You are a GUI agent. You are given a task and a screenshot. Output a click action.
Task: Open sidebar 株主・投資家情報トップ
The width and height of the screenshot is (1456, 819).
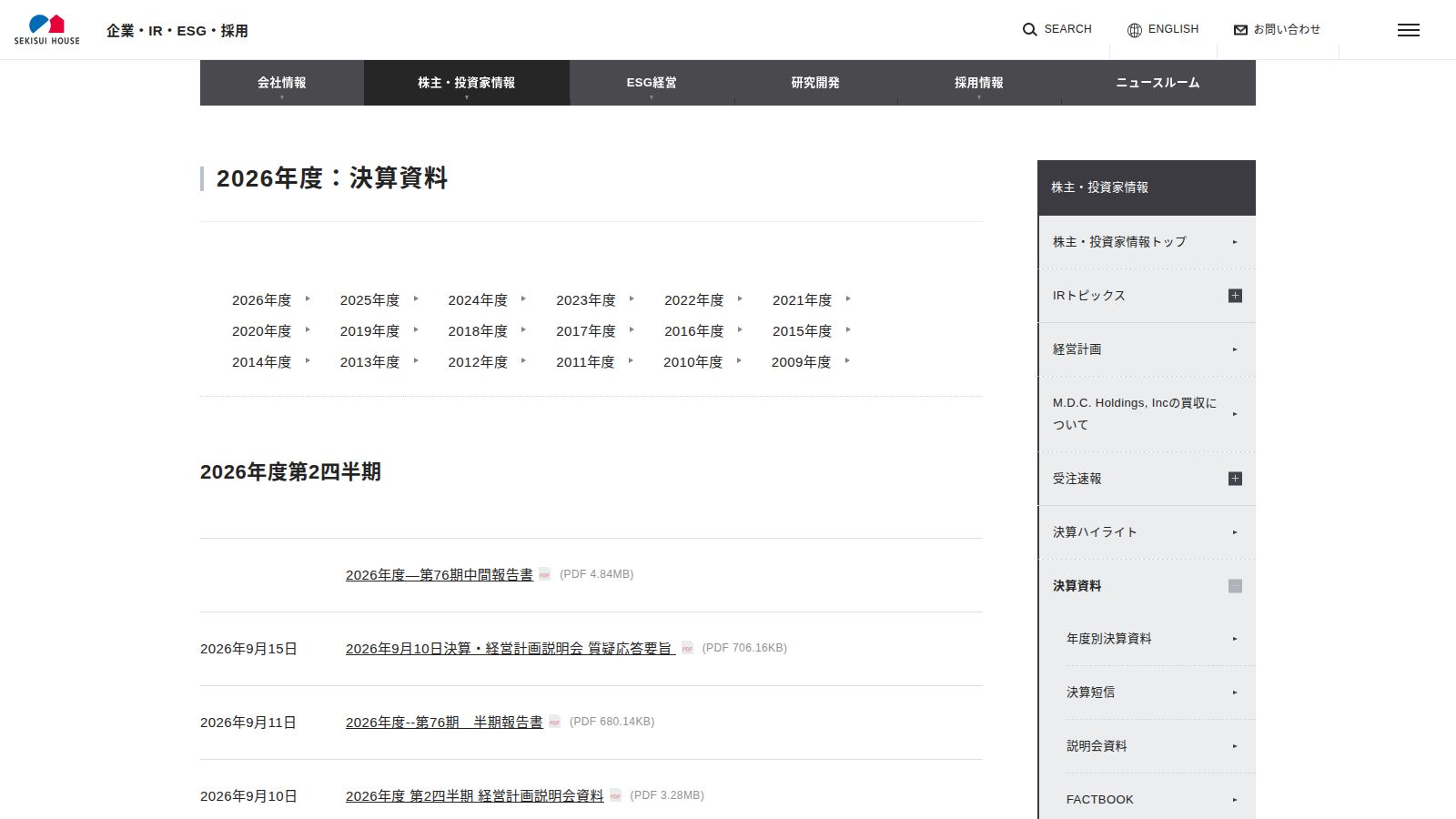tap(1147, 242)
